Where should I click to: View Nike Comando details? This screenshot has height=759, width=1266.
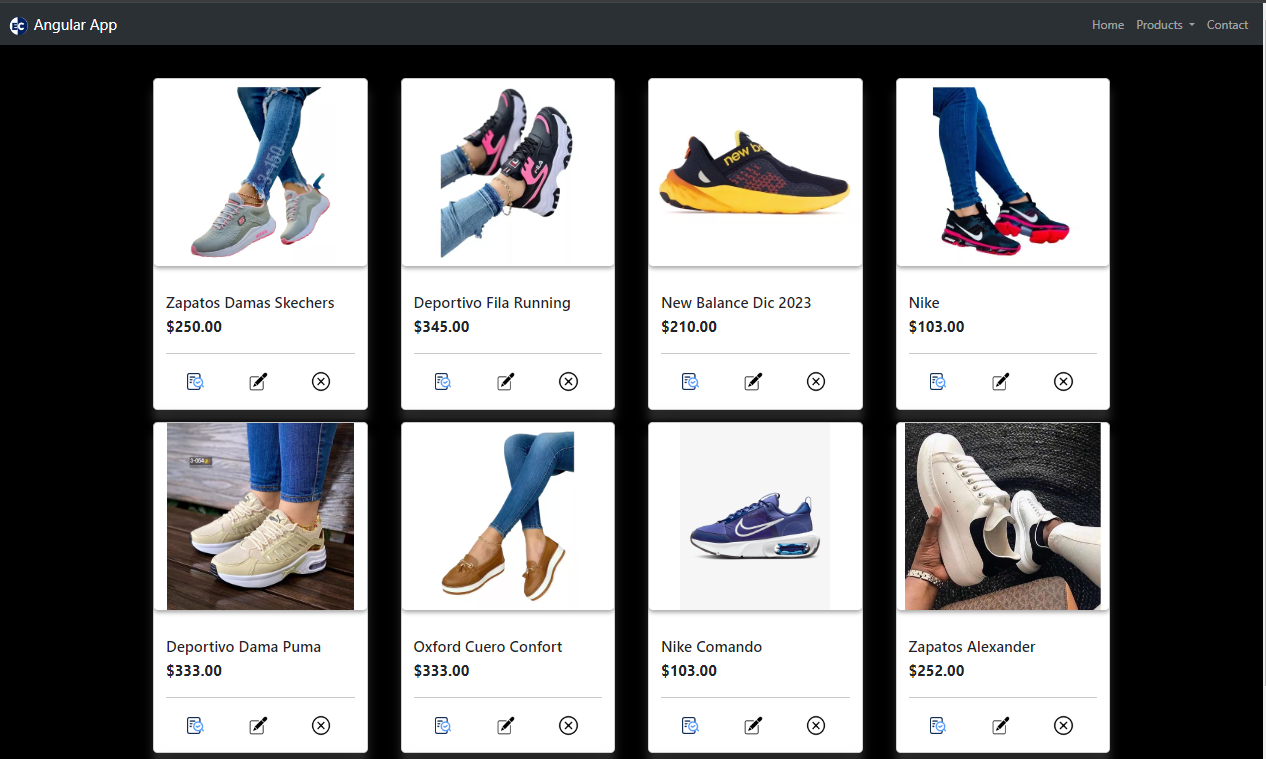coord(690,725)
